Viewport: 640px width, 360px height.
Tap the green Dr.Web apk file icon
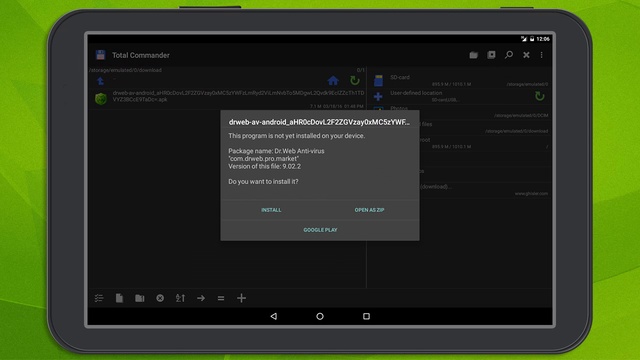click(x=101, y=99)
